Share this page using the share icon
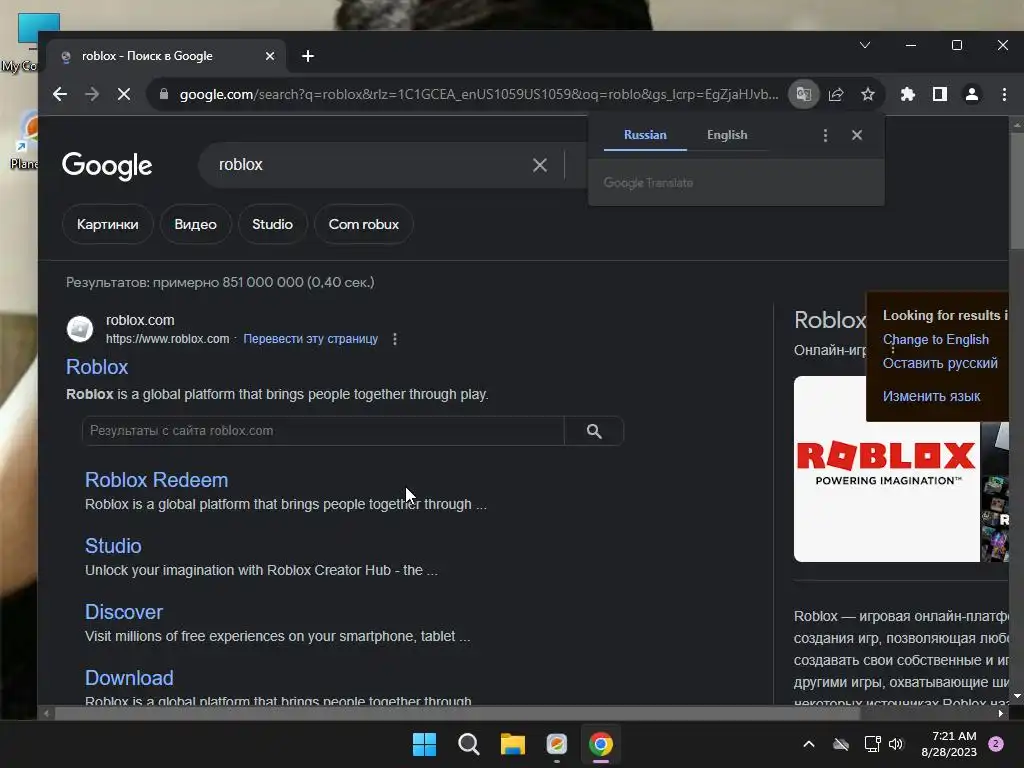Image resolution: width=1024 pixels, height=768 pixels. pyautogui.click(x=836, y=94)
